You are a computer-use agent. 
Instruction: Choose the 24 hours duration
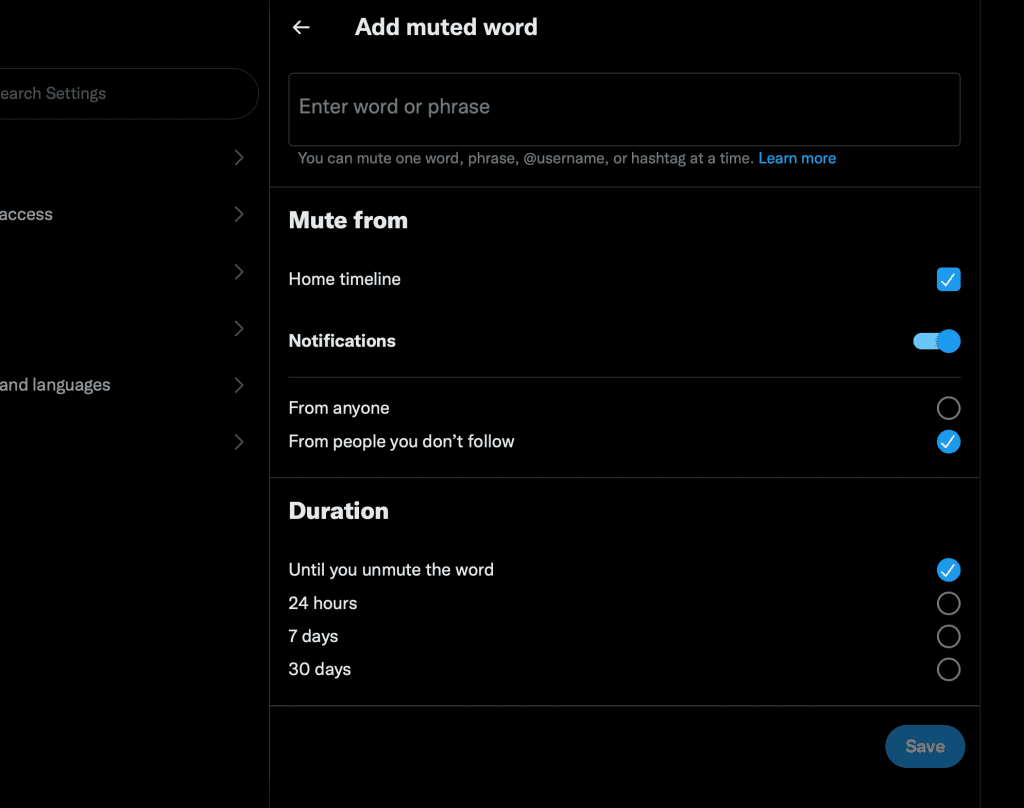(x=948, y=603)
